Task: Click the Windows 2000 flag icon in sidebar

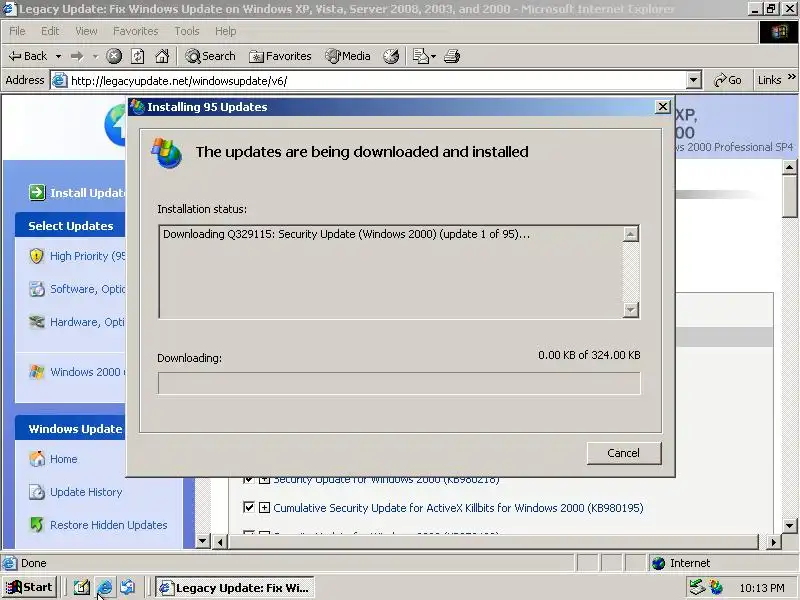Action: (x=37, y=372)
